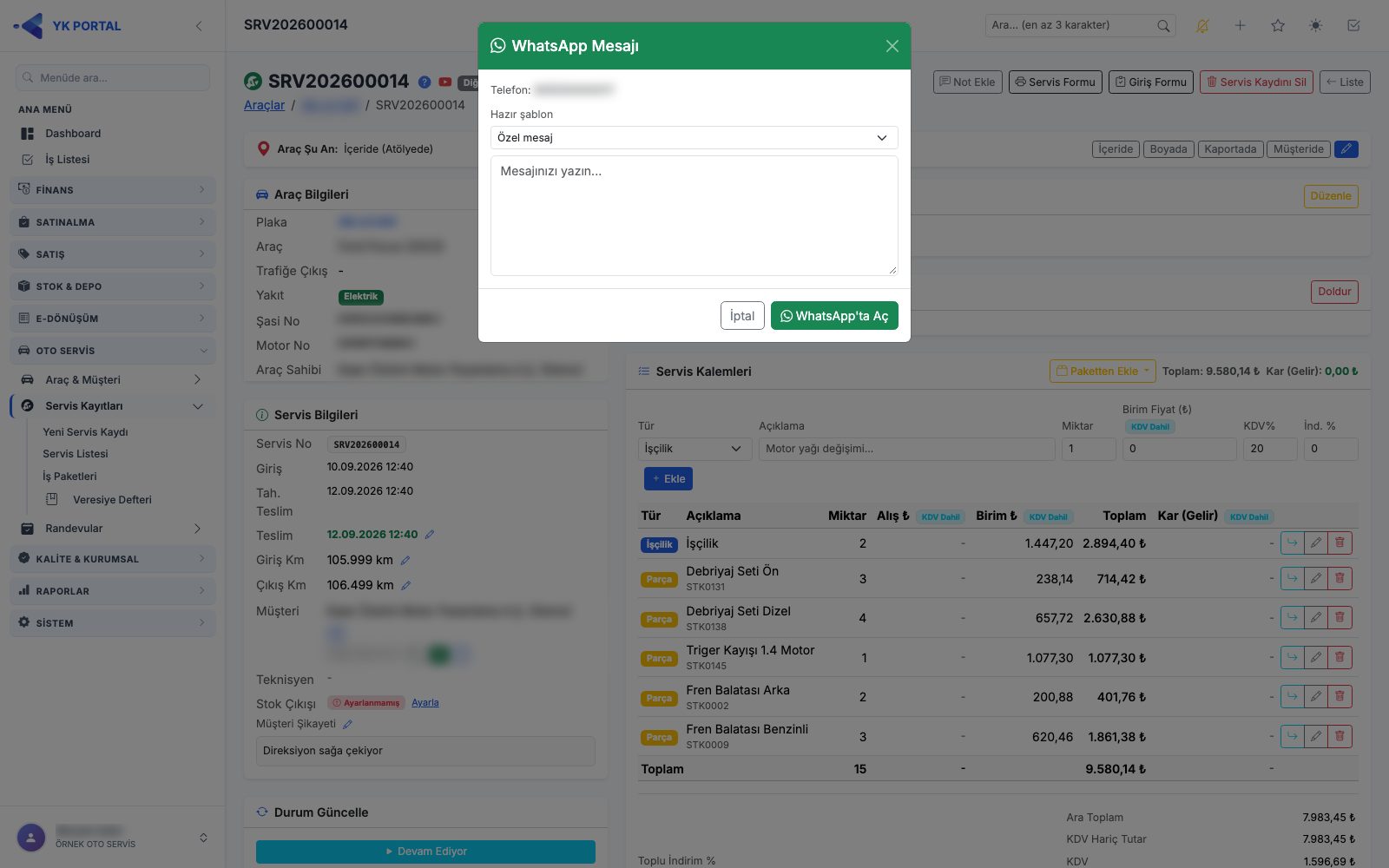
Task: Click Servis Kaydını Sil
Action: coord(1256,82)
